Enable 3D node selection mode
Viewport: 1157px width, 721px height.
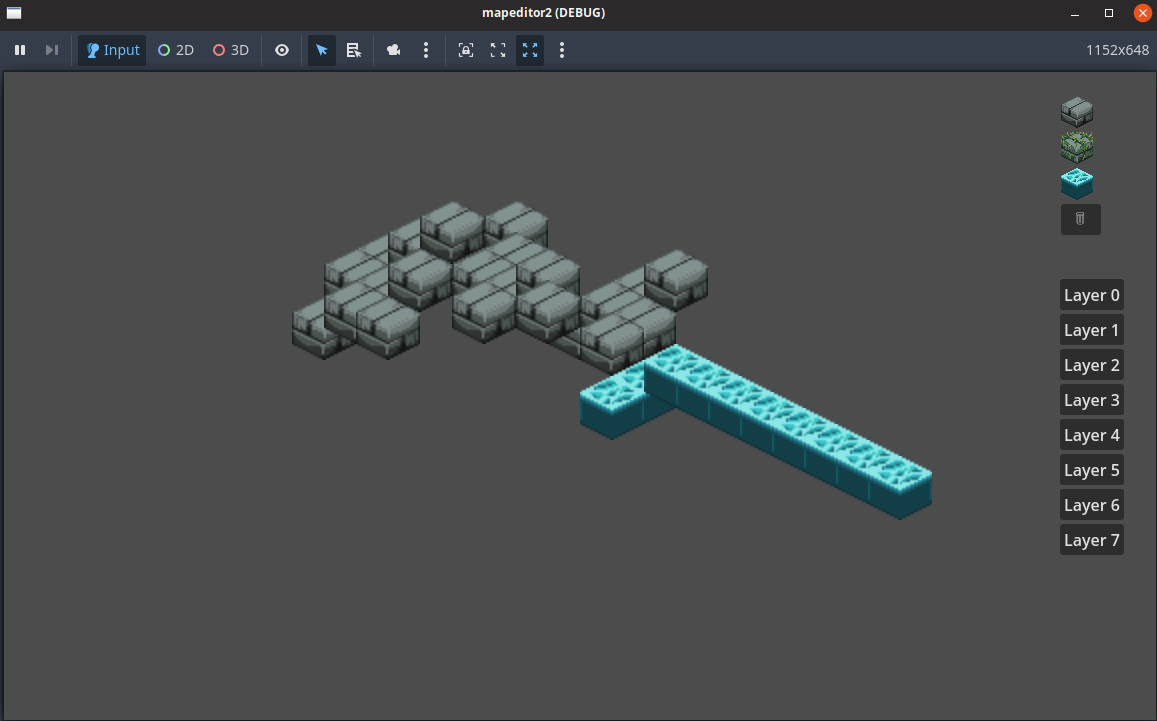tap(231, 50)
